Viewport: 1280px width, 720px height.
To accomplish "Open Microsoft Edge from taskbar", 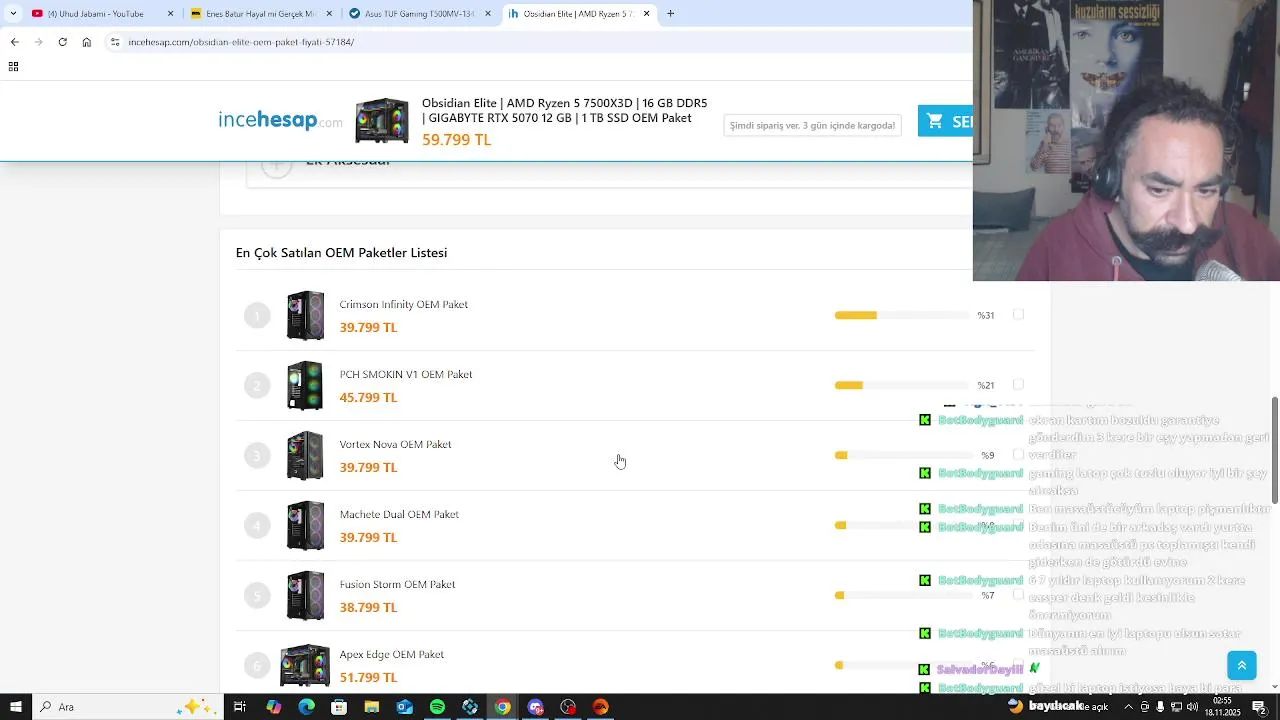I will click(x=306, y=707).
